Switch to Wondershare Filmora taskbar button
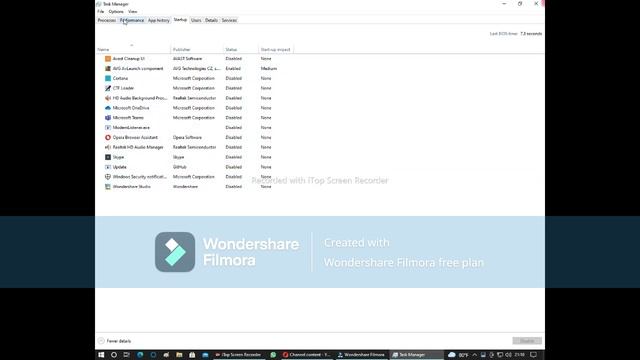The image size is (640, 360). coord(361,355)
